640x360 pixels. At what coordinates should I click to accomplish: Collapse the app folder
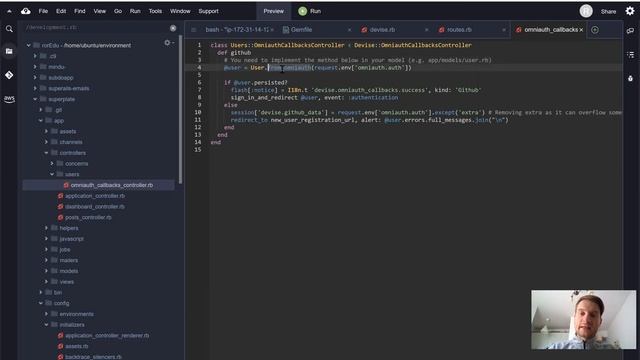(x=41, y=121)
